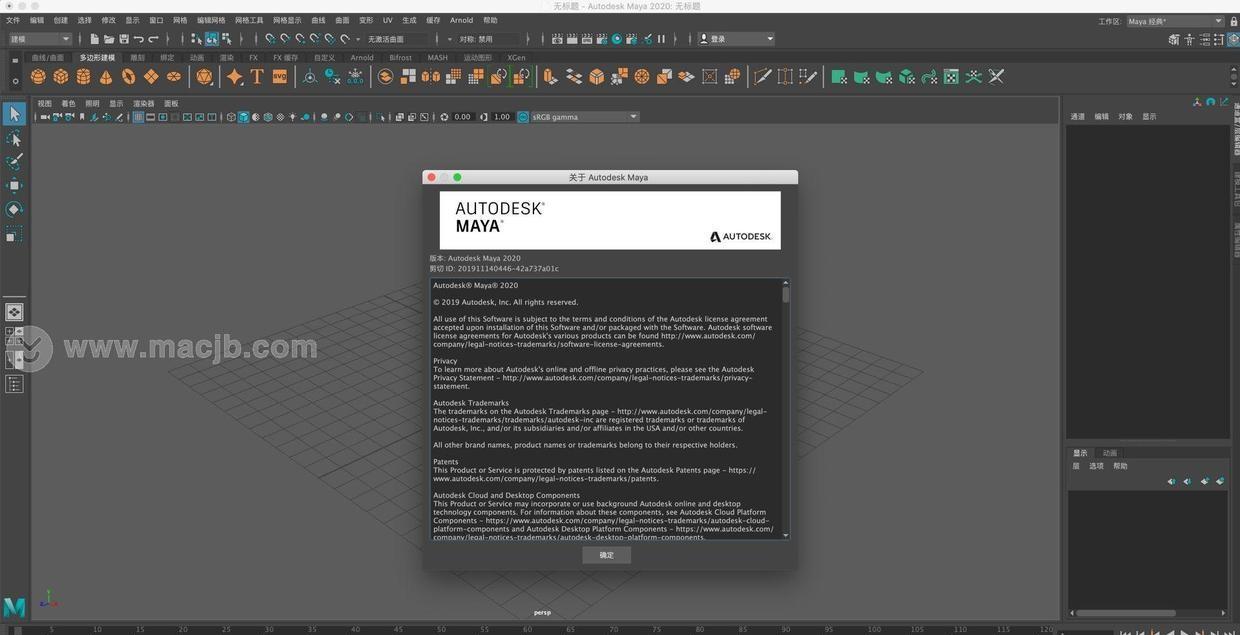The height and width of the screenshot is (635, 1240).
Task: Open the 建模 menu set dropdown
Action: 39,39
